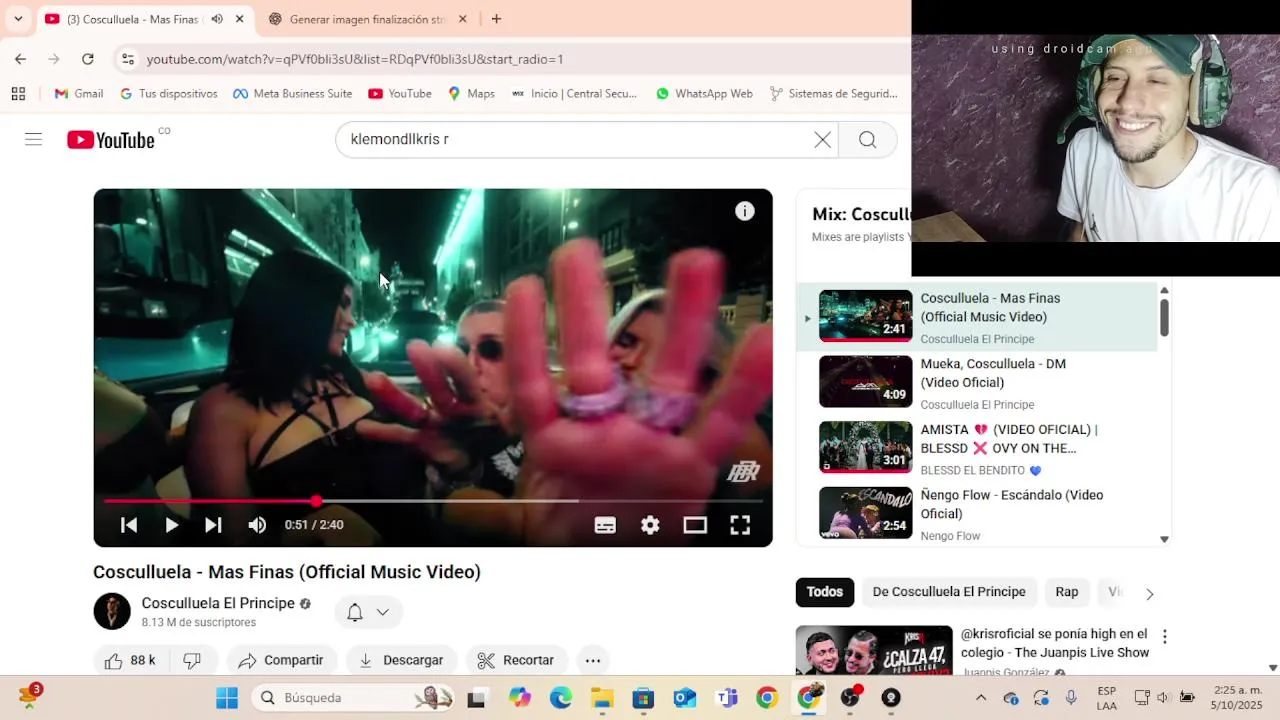Screen dimensions: 1280x720
Task: Open options menu for Juanpis Live Show video
Action: (1164, 636)
